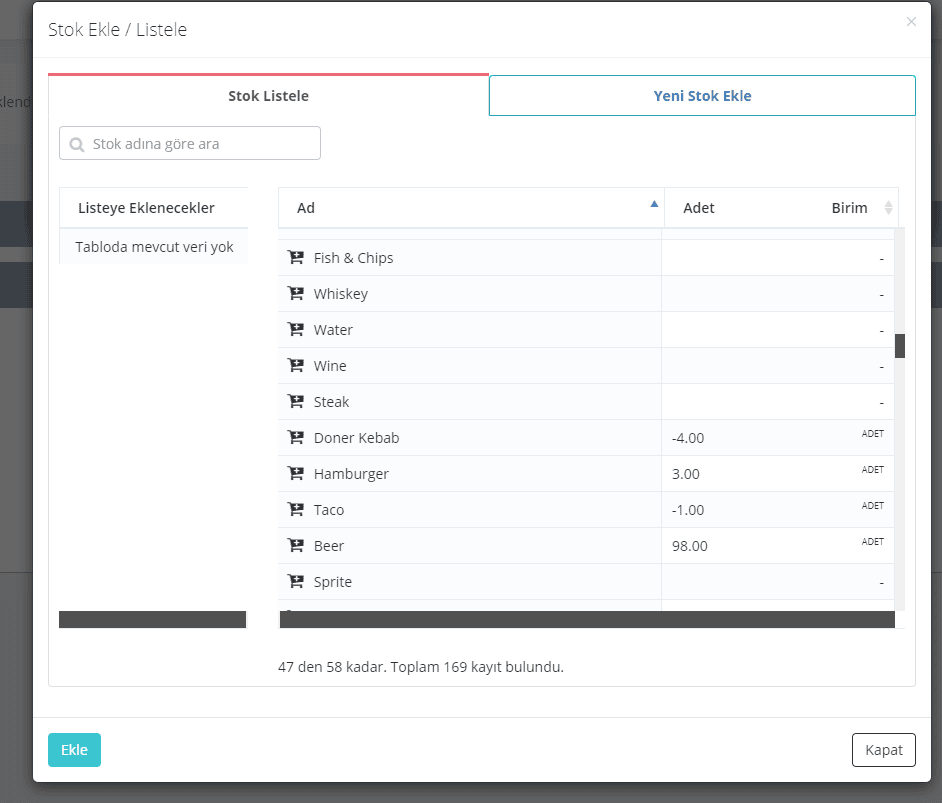
Task: Focus the Stok adına göre ara field
Action: click(x=190, y=144)
